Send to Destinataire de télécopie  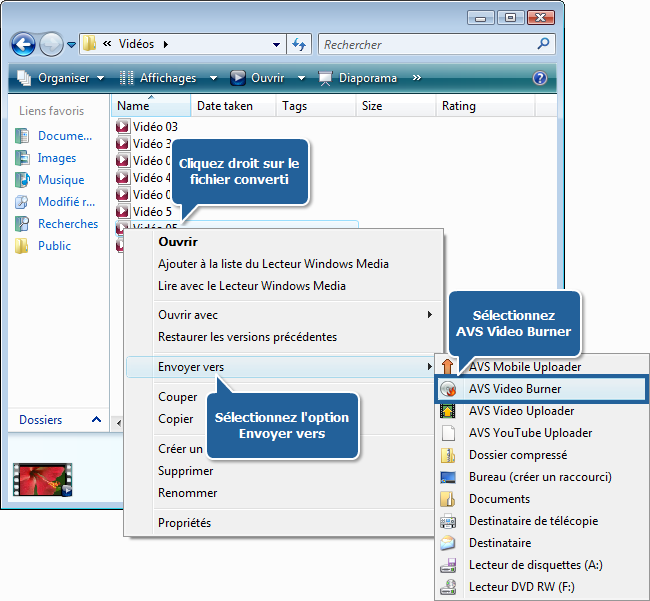tap(541, 521)
